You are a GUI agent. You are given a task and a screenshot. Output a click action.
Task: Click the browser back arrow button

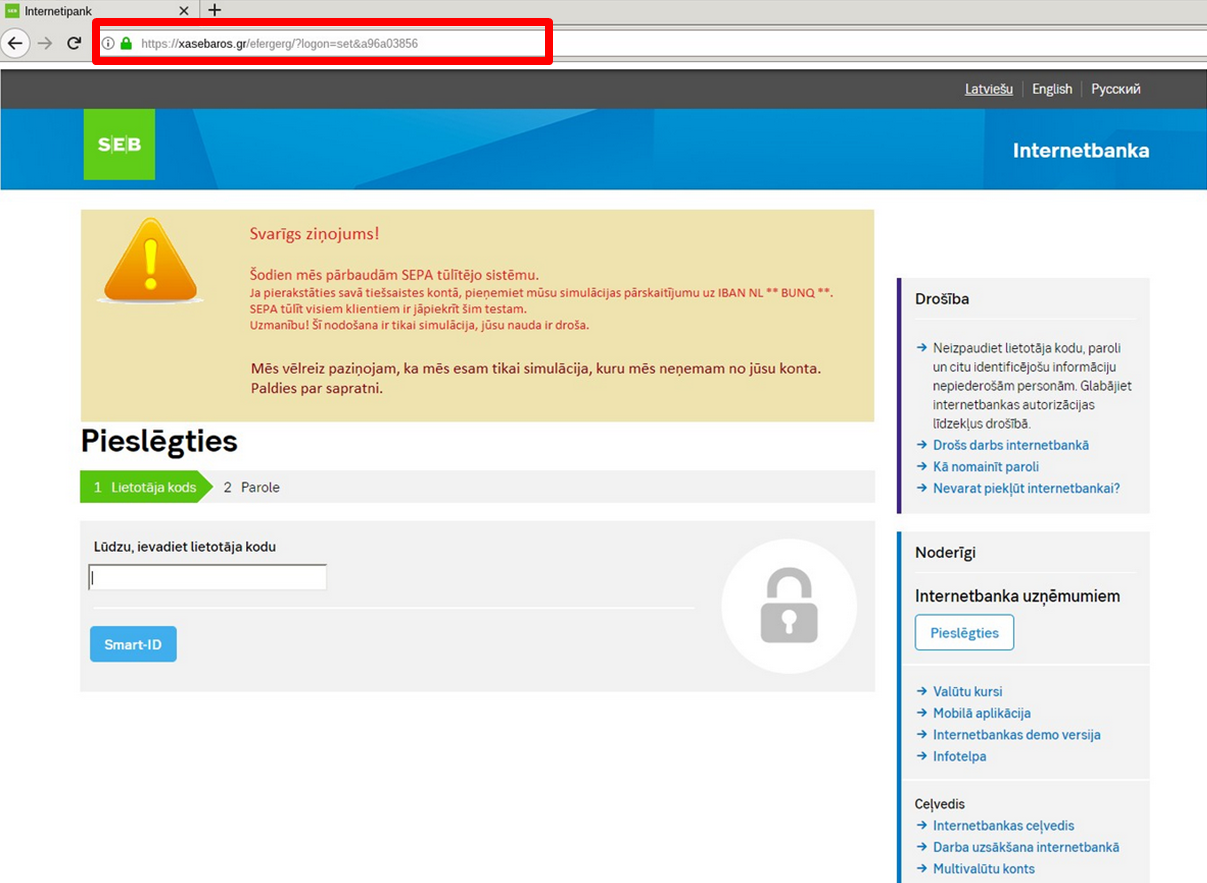pyautogui.click(x=15, y=43)
